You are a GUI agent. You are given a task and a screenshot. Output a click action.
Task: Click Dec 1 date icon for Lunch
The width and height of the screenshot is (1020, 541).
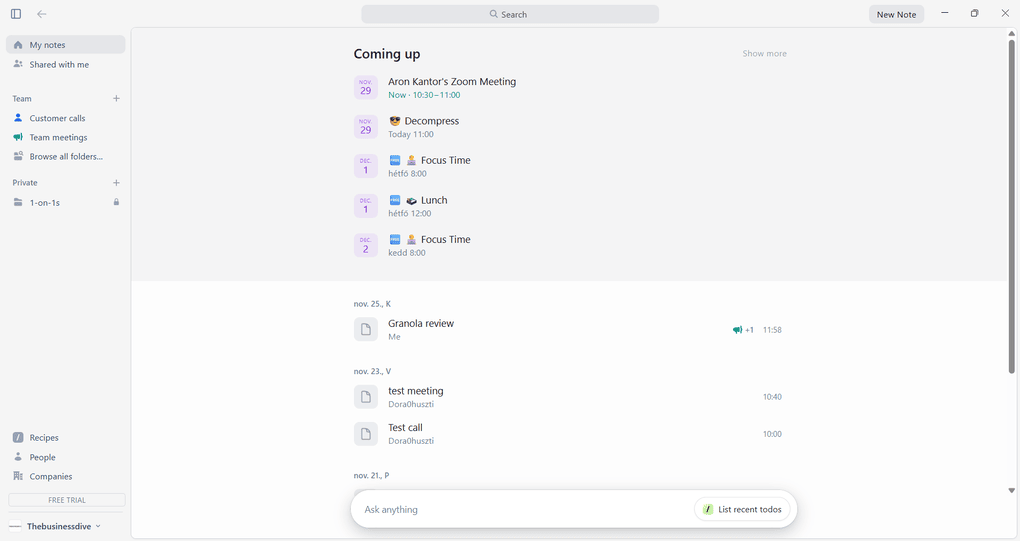[x=366, y=206]
